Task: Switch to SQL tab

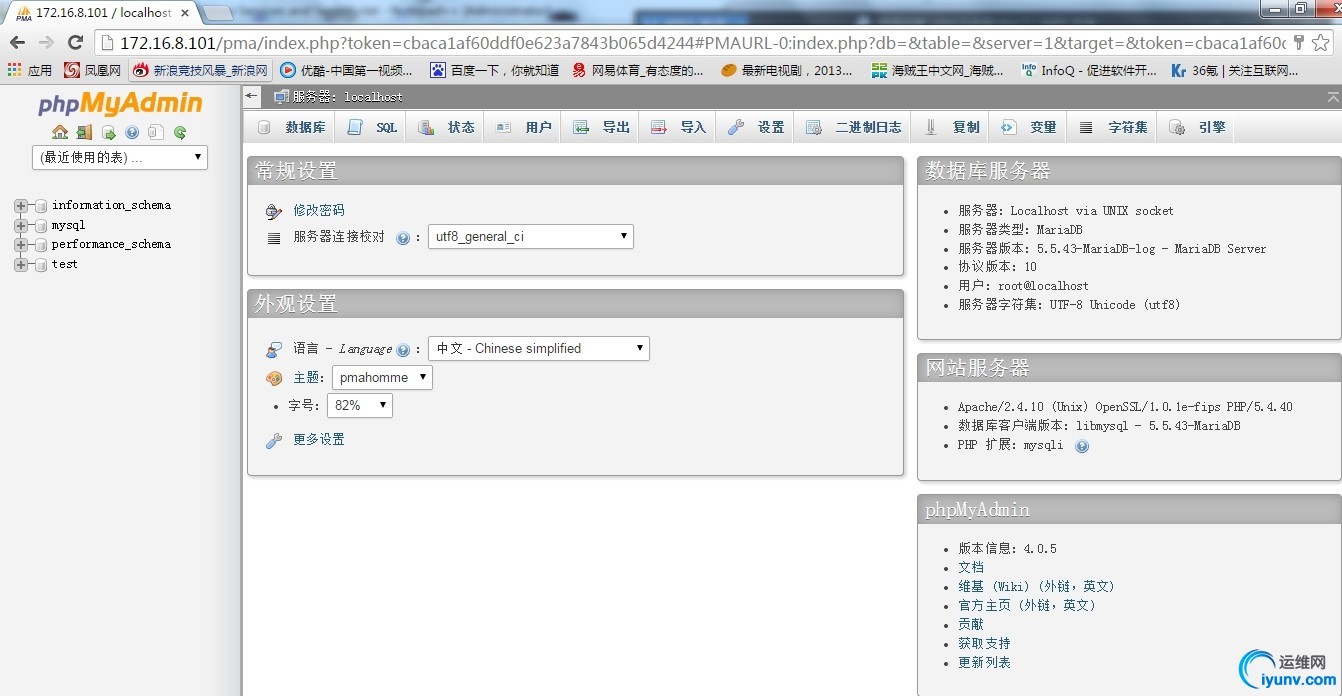Action: pyautogui.click(x=372, y=127)
